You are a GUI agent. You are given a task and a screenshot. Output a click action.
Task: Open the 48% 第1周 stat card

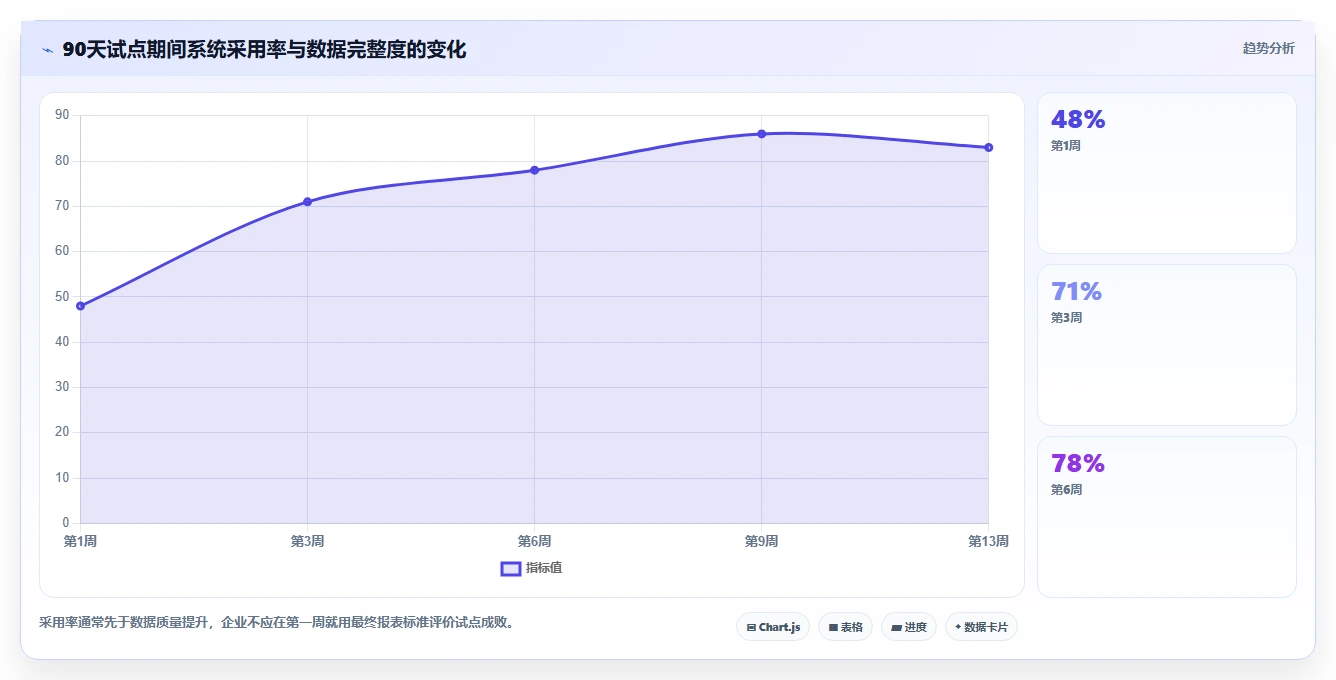[1166, 173]
